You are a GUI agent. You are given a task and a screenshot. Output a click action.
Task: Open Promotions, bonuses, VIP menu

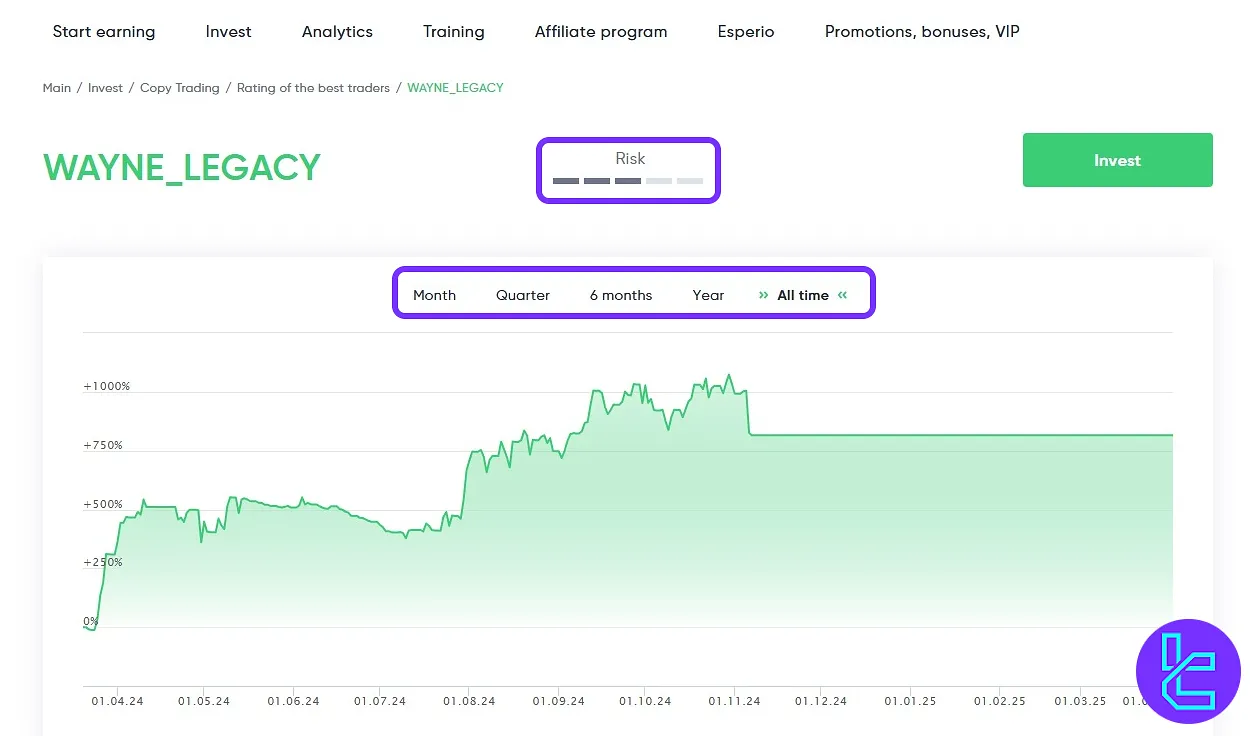click(922, 31)
